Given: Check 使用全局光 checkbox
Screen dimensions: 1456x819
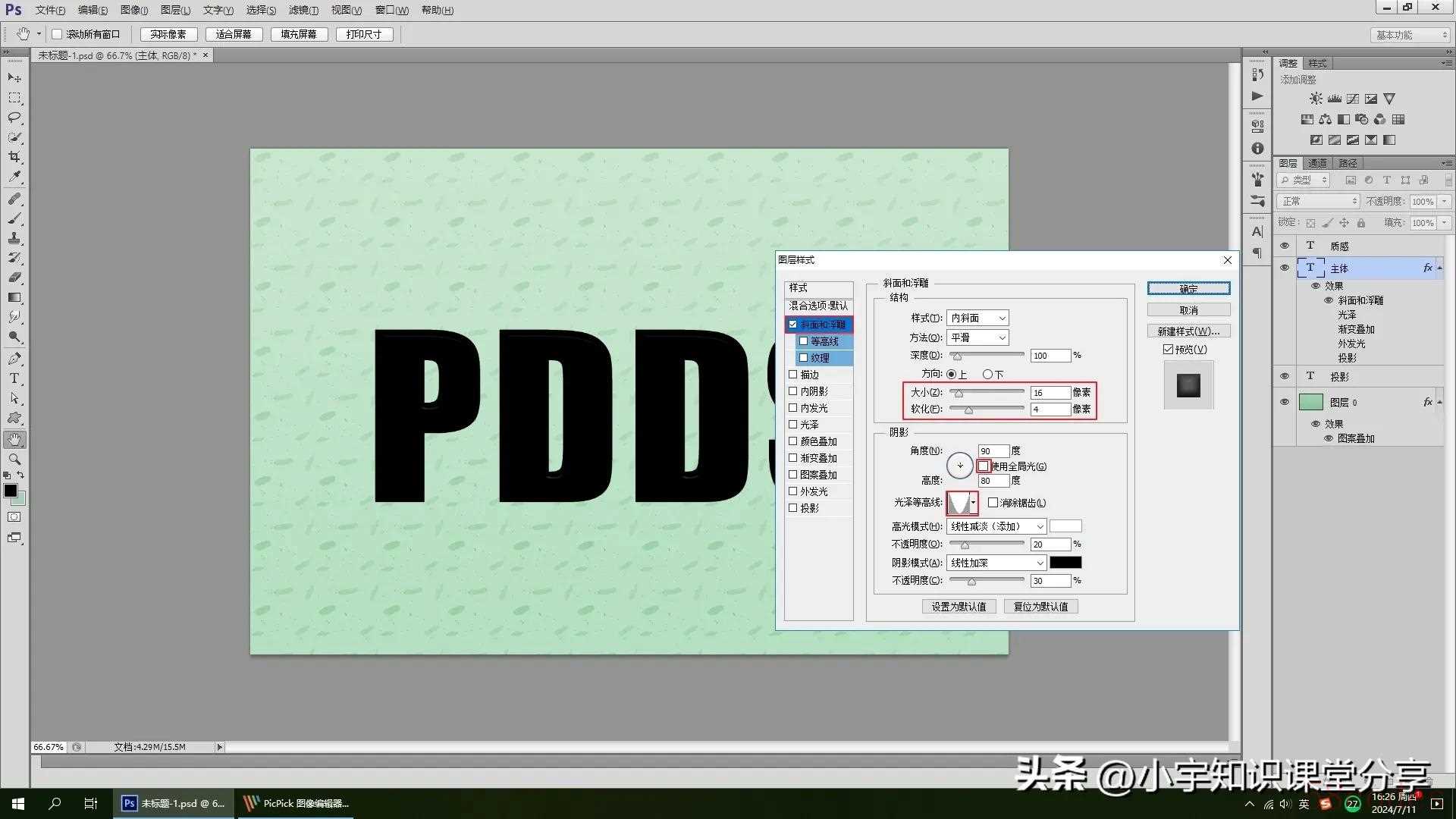Looking at the screenshot, I should (x=984, y=466).
